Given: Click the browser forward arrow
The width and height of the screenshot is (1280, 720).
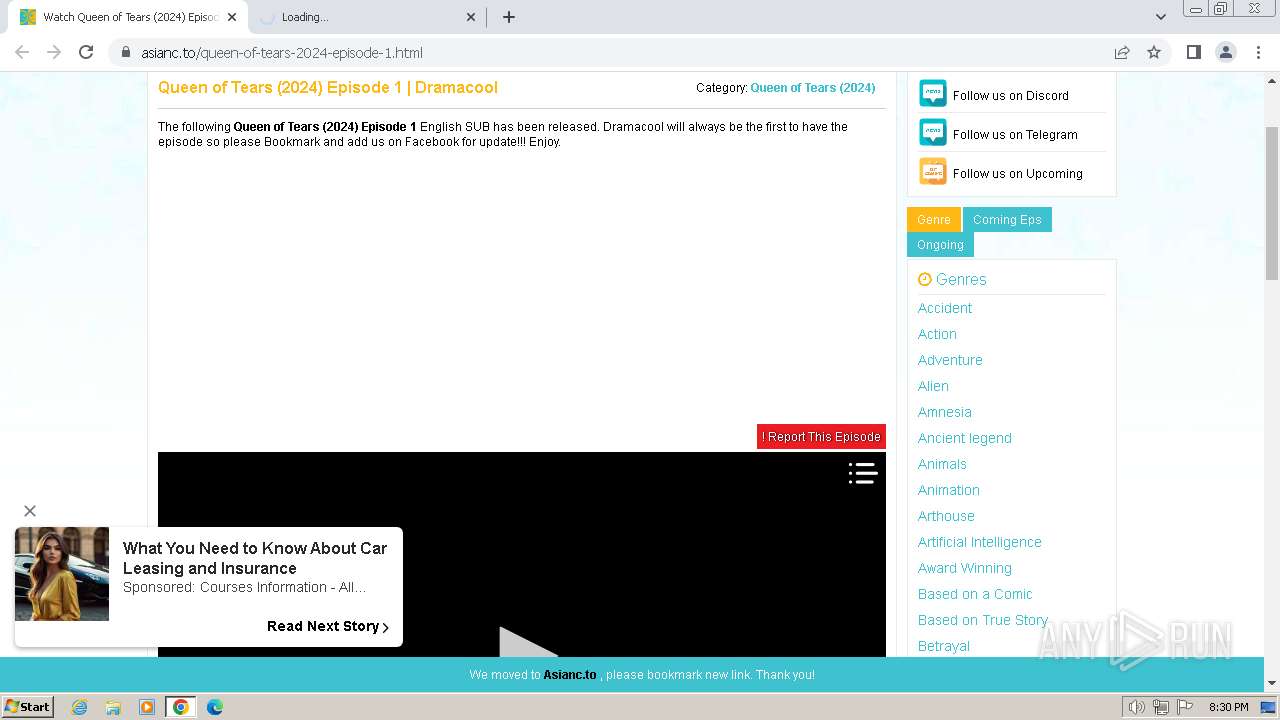Looking at the screenshot, I should [54, 52].
